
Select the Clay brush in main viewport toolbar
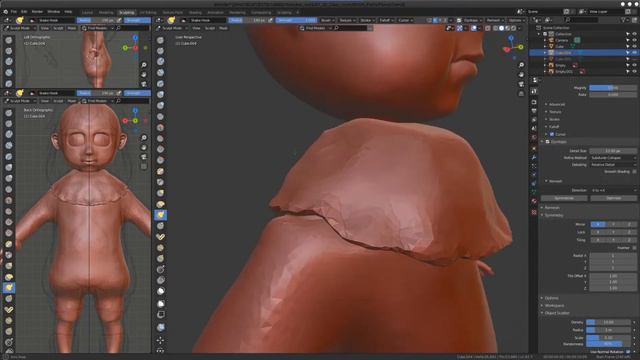(160, 62)
